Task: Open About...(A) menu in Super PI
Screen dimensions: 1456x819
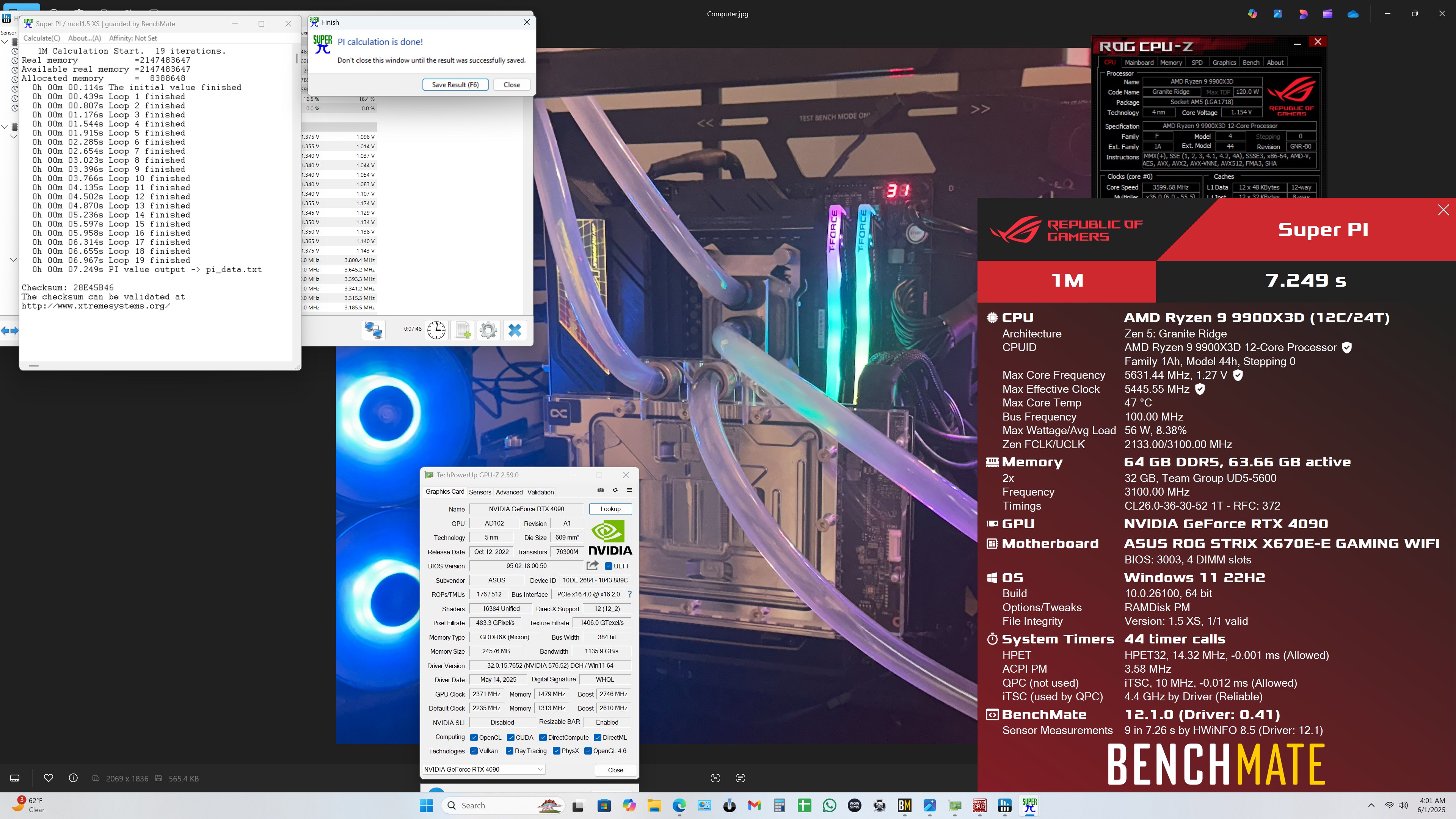Action: pos(84,38)
